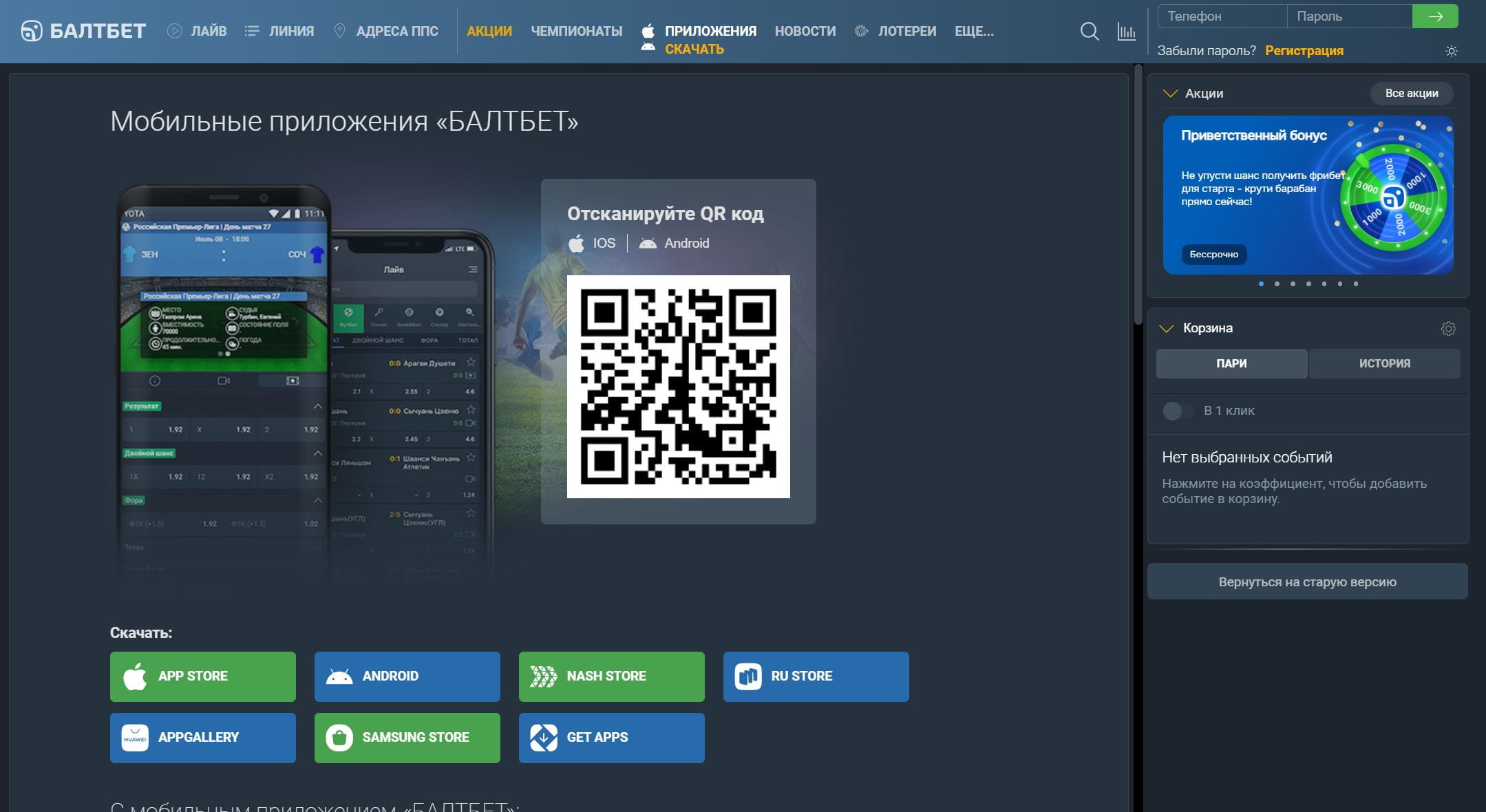Collapse the Акции panel chevron
This screenshot has height=812, width=1486.
coord(1170,94)
